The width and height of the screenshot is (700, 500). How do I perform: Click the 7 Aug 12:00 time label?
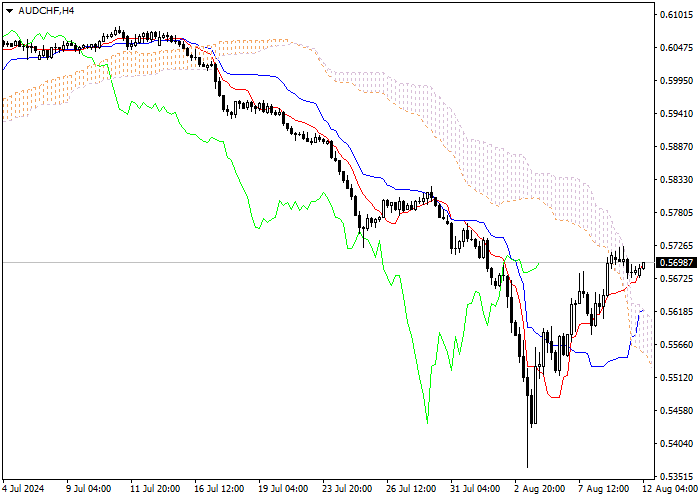click(604, 489)
